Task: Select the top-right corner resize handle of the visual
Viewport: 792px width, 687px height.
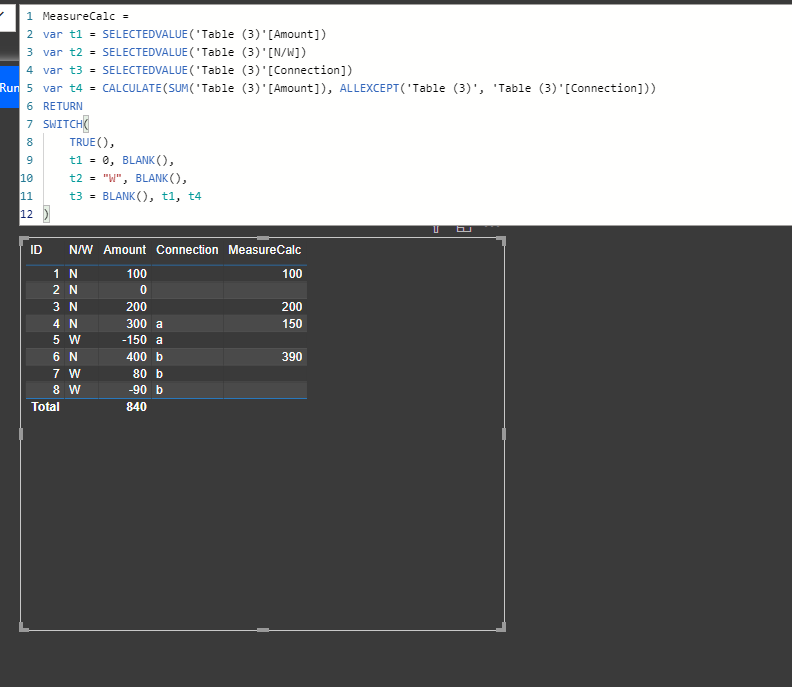Action: [503, 239]
